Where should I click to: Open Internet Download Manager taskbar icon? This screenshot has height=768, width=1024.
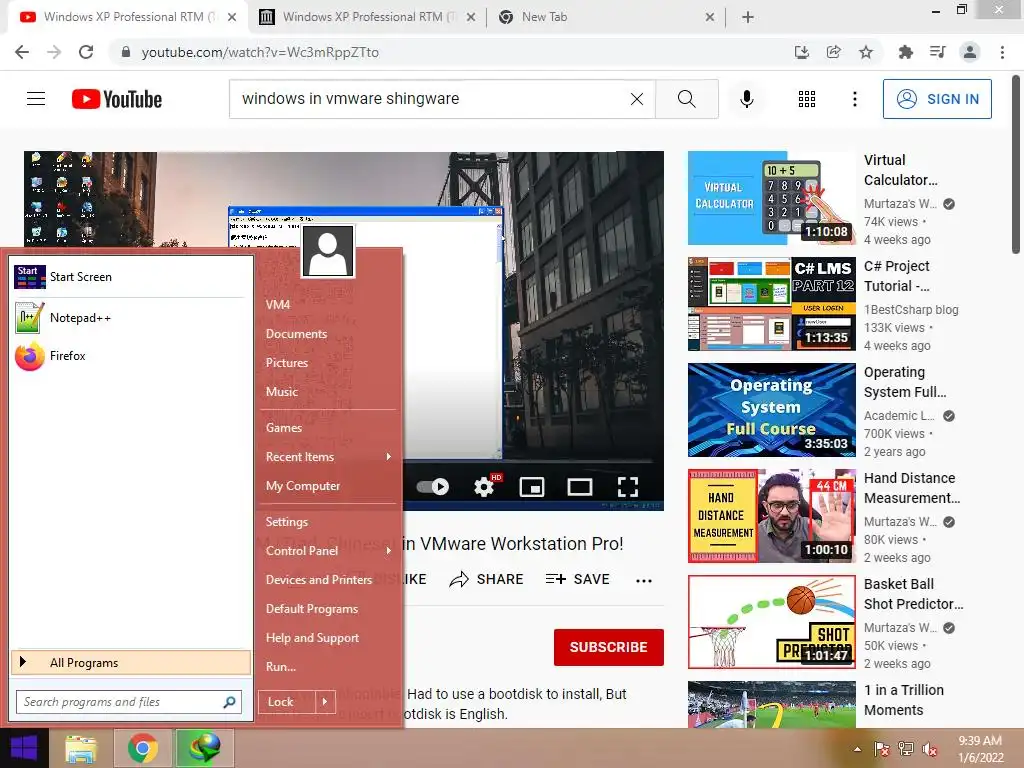coord(204,748)
